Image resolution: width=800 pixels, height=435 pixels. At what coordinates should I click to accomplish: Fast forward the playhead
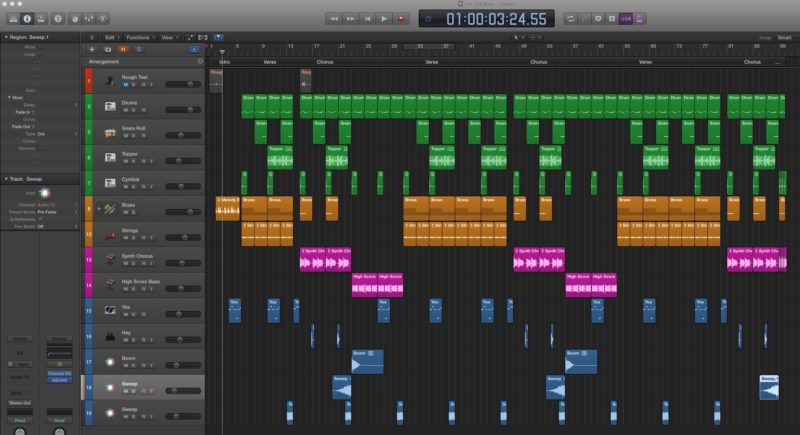[351, 19]
